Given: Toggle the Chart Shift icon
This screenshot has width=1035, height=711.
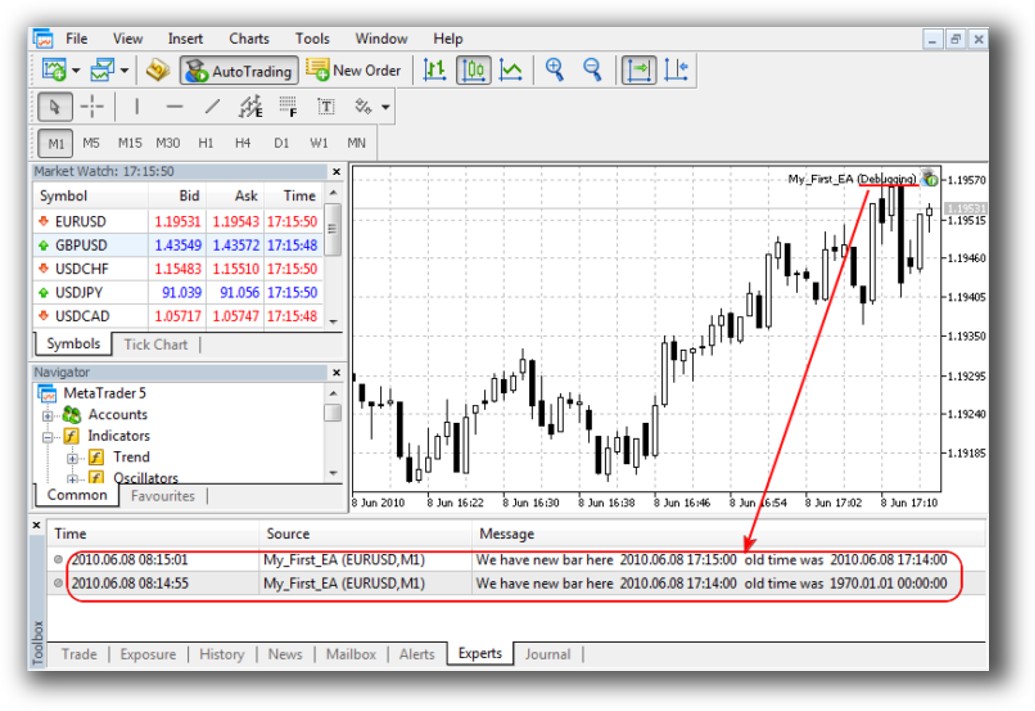Looking at the screenshot, I should click(677, 70).
